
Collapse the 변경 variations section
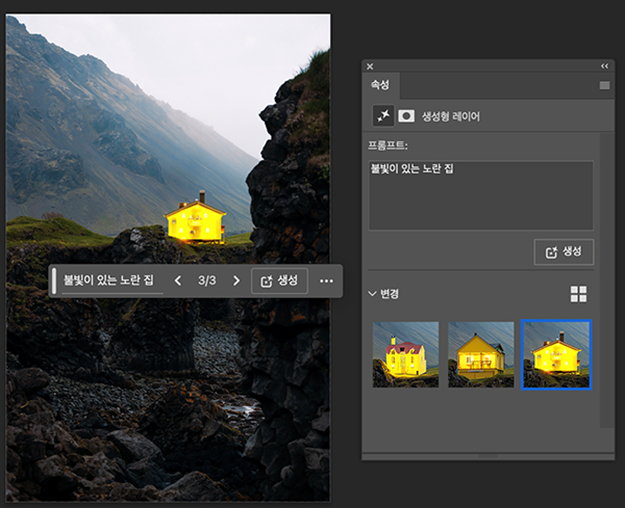[x=372, y=294]
